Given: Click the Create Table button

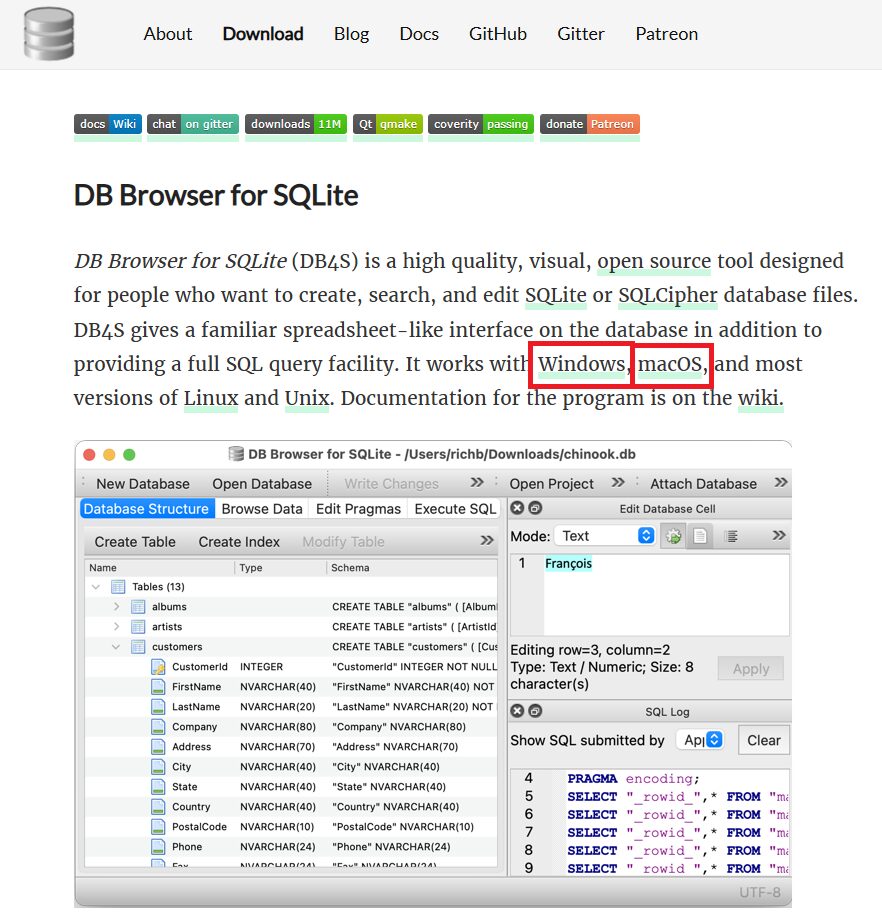Looking at the screenshot, I should coord(135,542).
